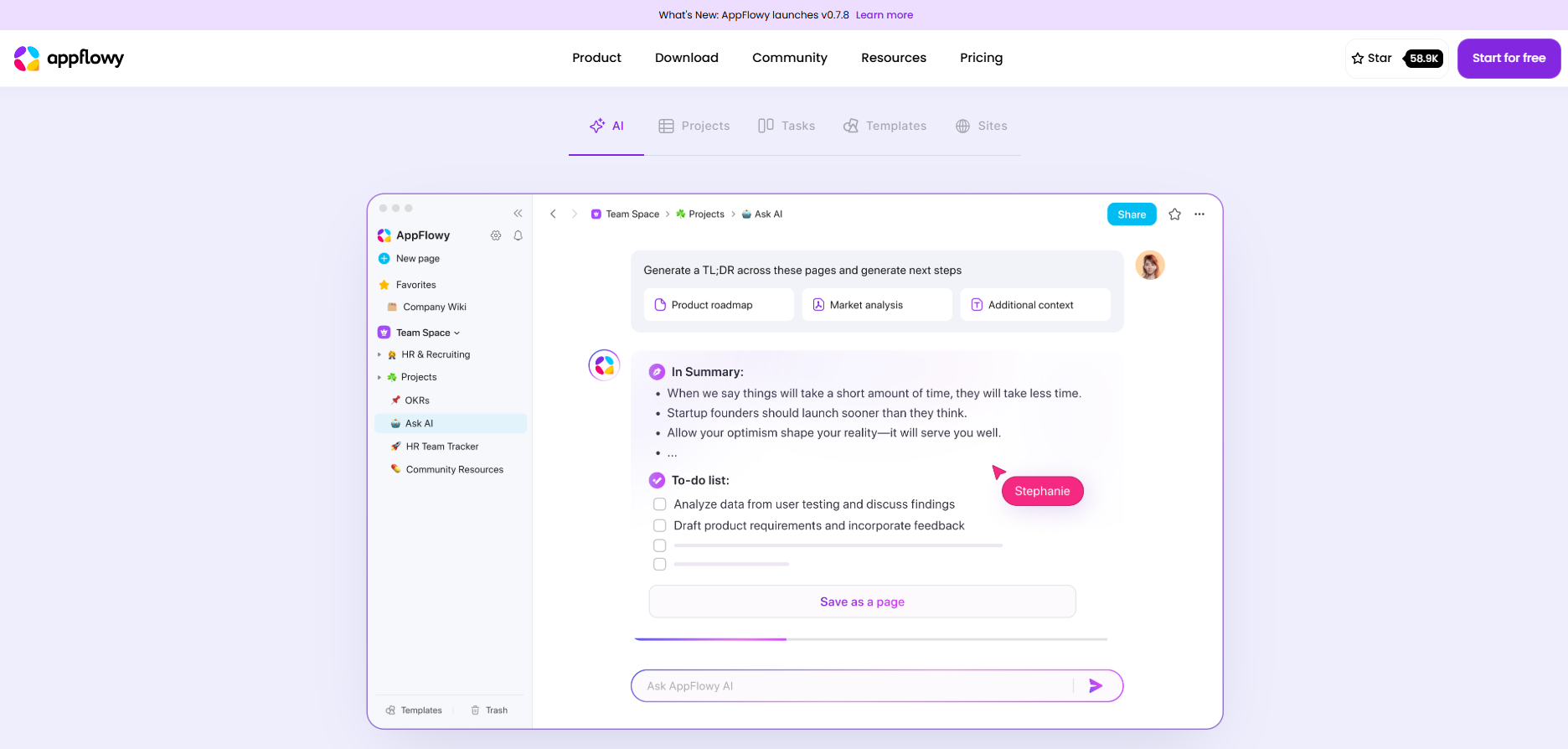Open the Community menu
This screenshot has width=1568, height=749.
[790, 58]
